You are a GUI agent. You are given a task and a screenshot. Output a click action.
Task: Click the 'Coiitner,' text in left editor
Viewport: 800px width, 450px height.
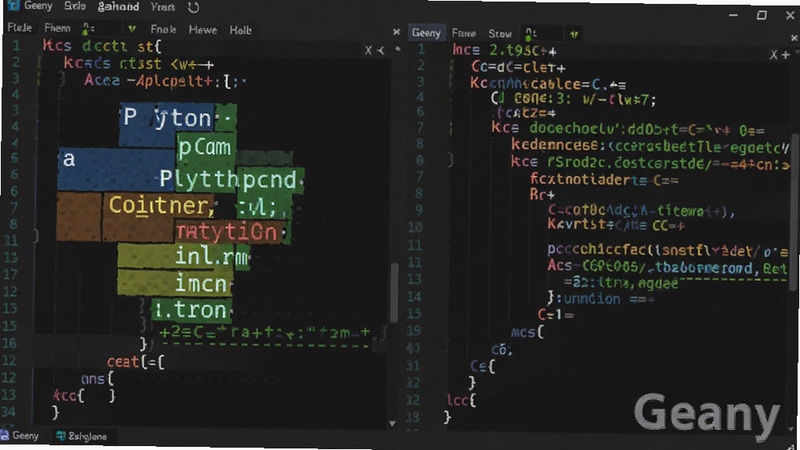coord(161,205)
